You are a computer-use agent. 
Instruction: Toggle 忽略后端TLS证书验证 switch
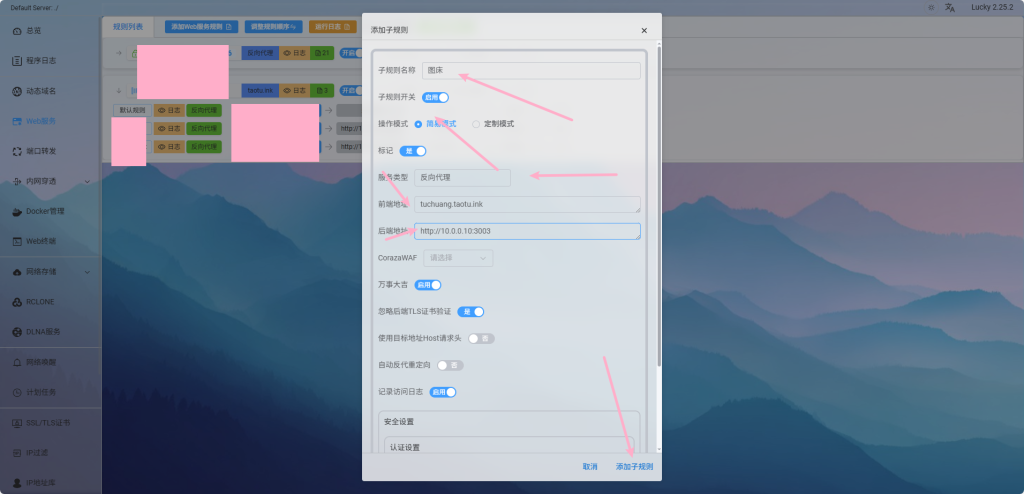click(x=470, y=312)
